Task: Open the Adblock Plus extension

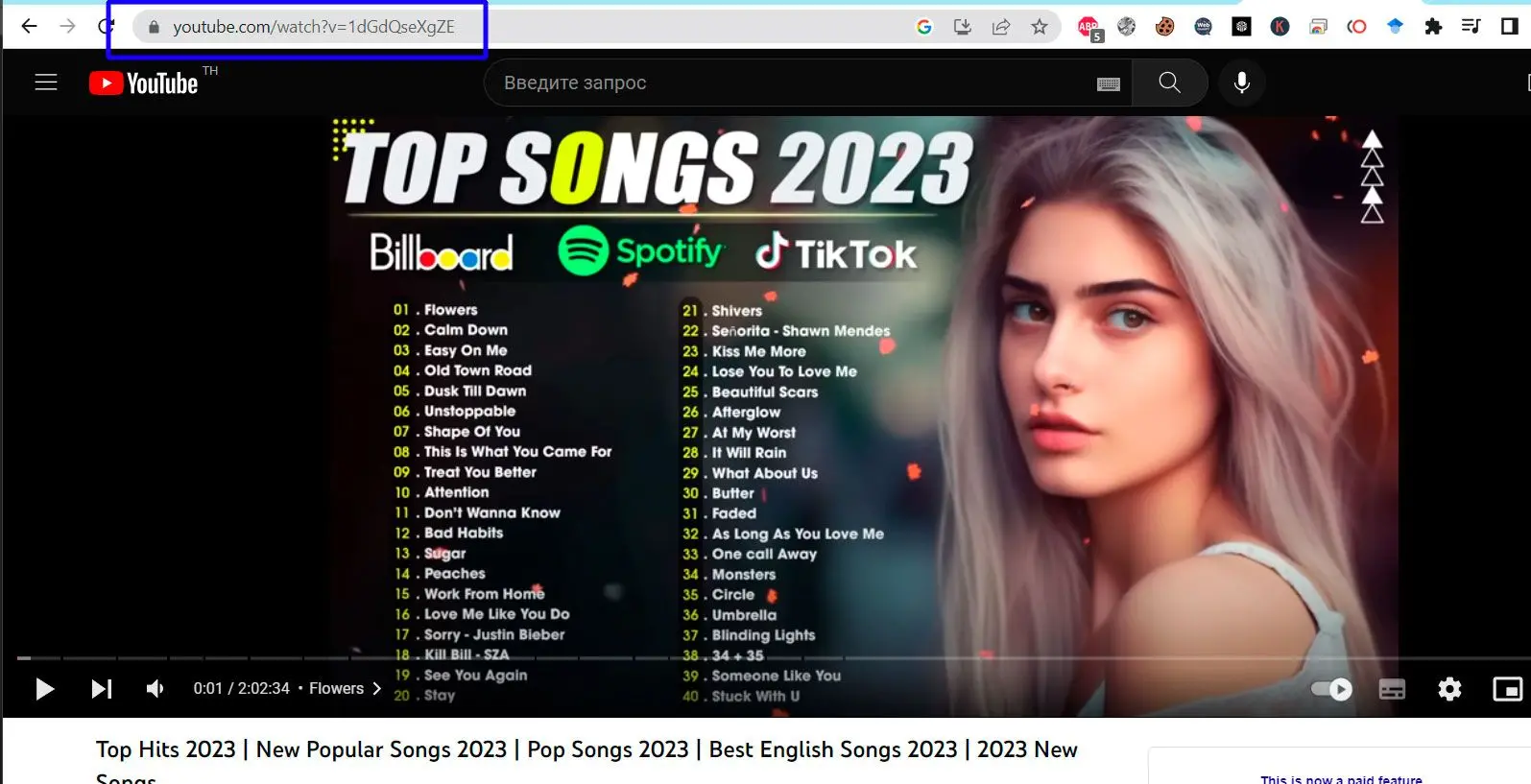Action: pyautogui.click(x=1089, y=28)
